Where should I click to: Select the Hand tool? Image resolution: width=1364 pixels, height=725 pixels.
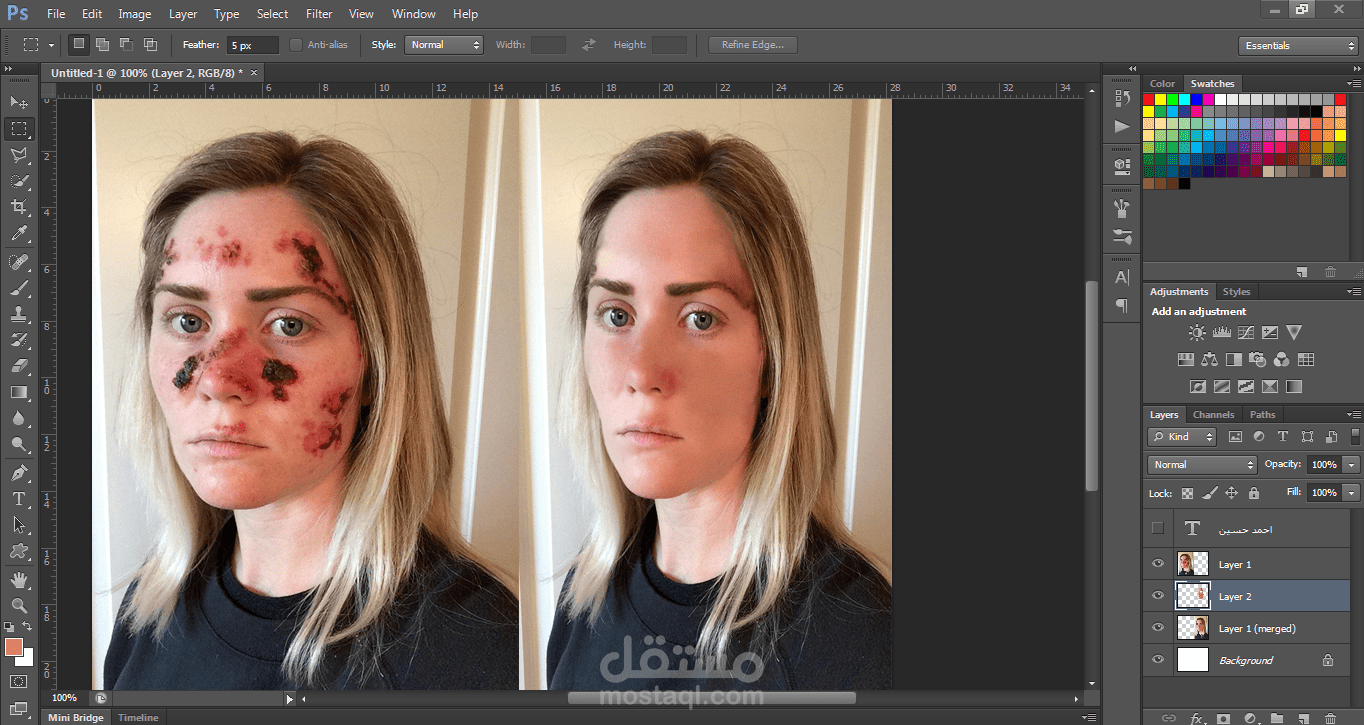pos(19,579)
